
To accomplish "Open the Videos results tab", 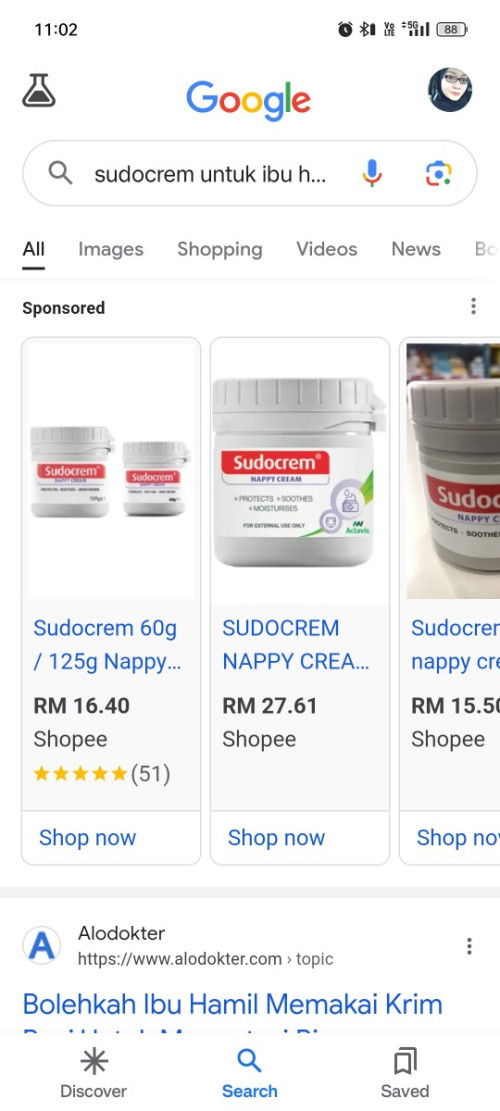I will pyautogui.click(x=326, y=249).
